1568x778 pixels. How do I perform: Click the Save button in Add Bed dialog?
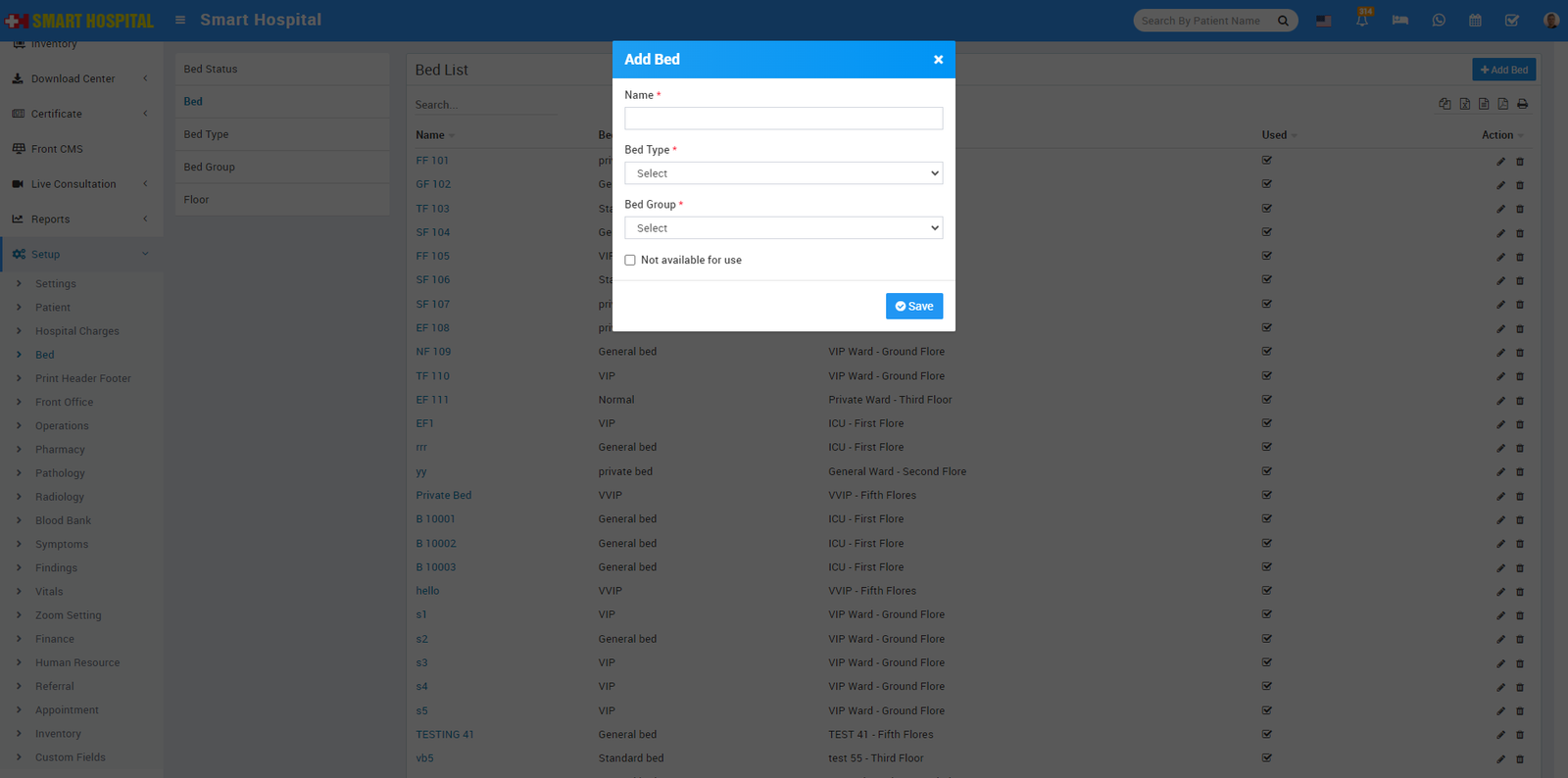pos(913,307)
